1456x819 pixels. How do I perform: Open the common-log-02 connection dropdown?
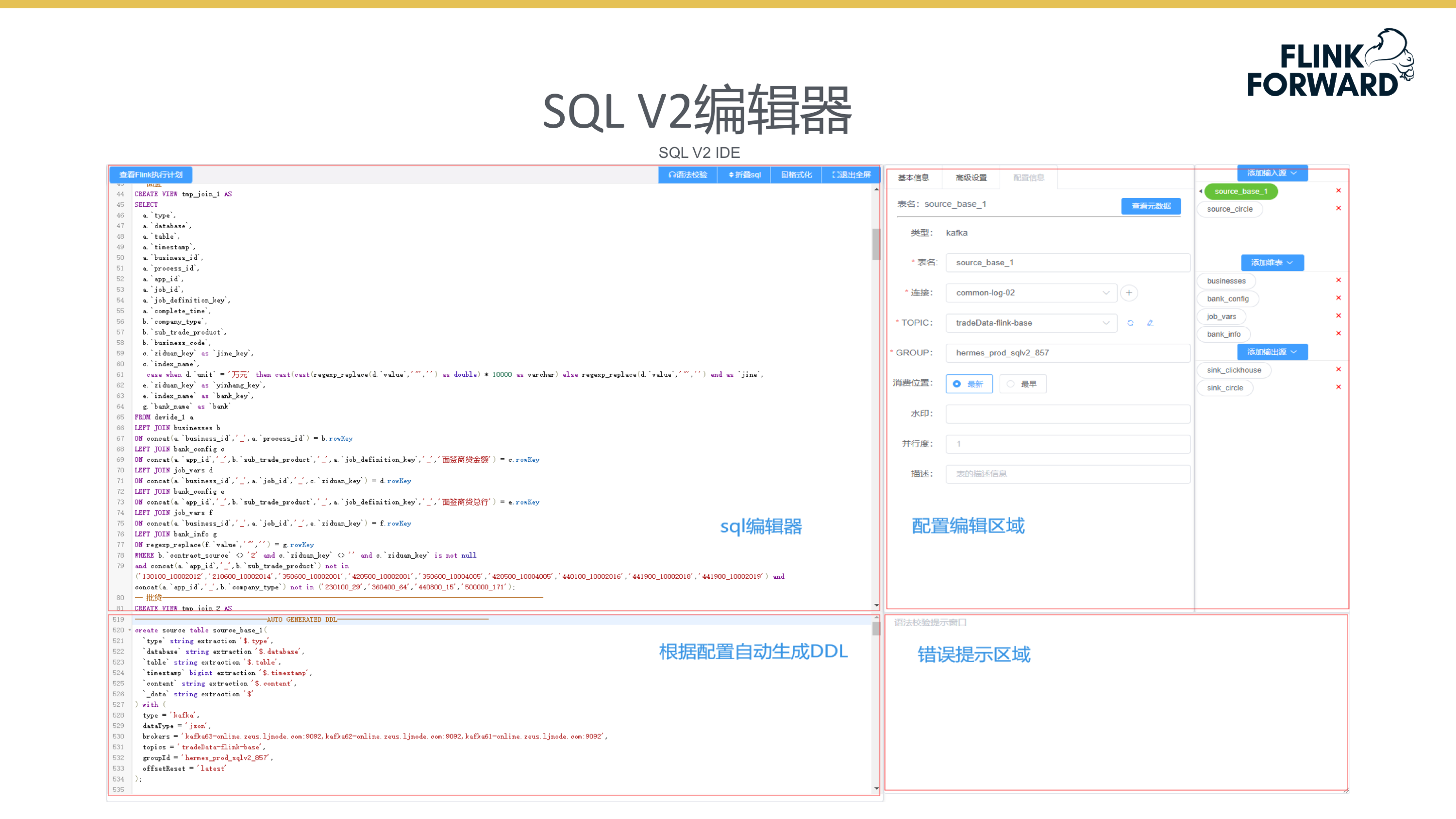click(1031, 293)
